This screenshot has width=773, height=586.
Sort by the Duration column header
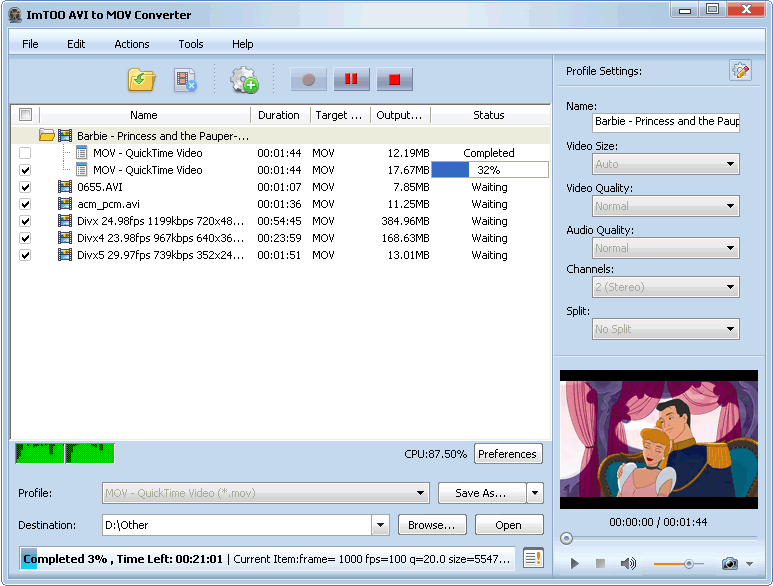click(x=280, y=115)
